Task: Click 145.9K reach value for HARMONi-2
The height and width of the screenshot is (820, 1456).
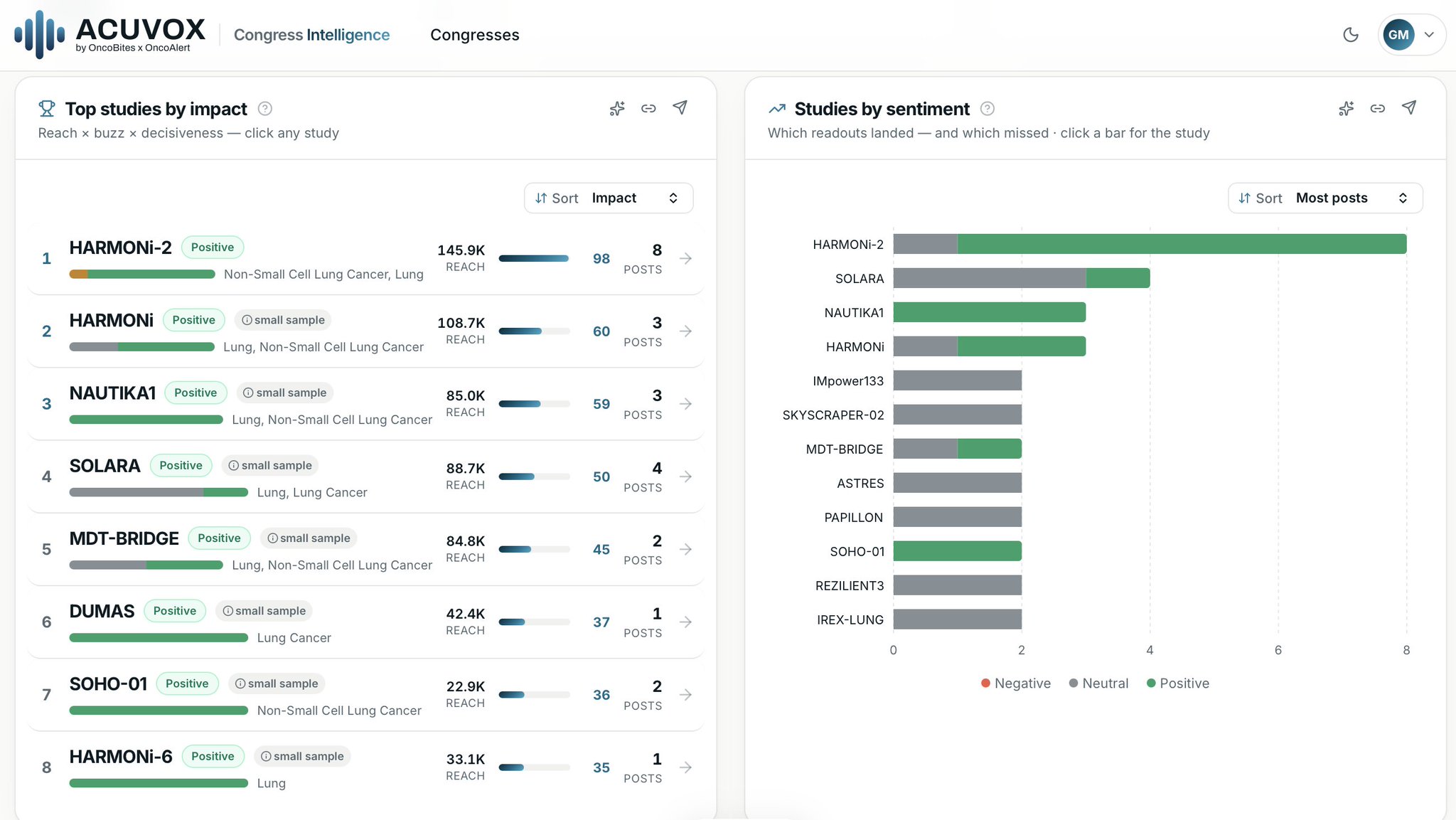Action: [461, 250]
